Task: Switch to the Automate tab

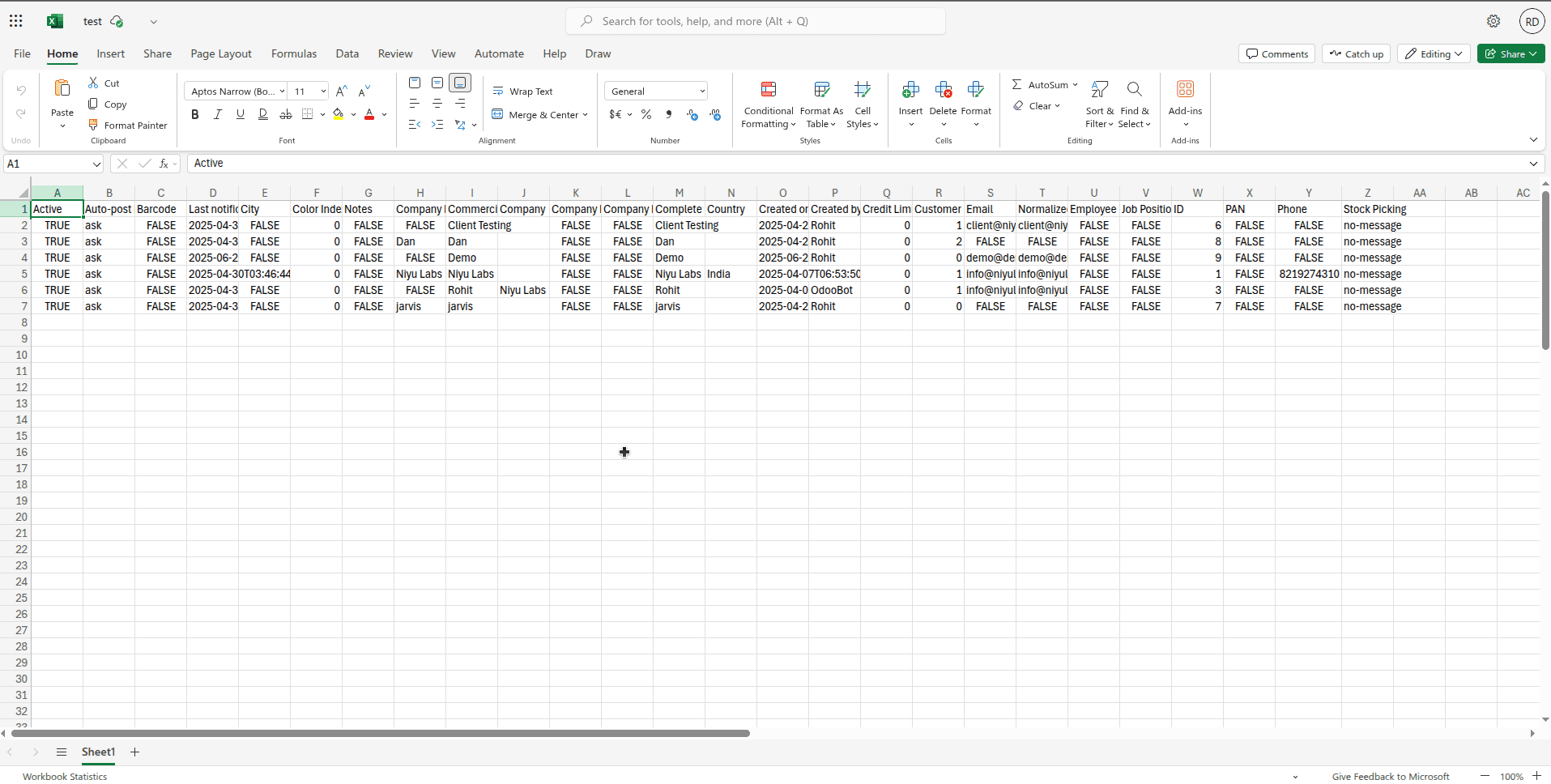Action: (x=499, y=53)
